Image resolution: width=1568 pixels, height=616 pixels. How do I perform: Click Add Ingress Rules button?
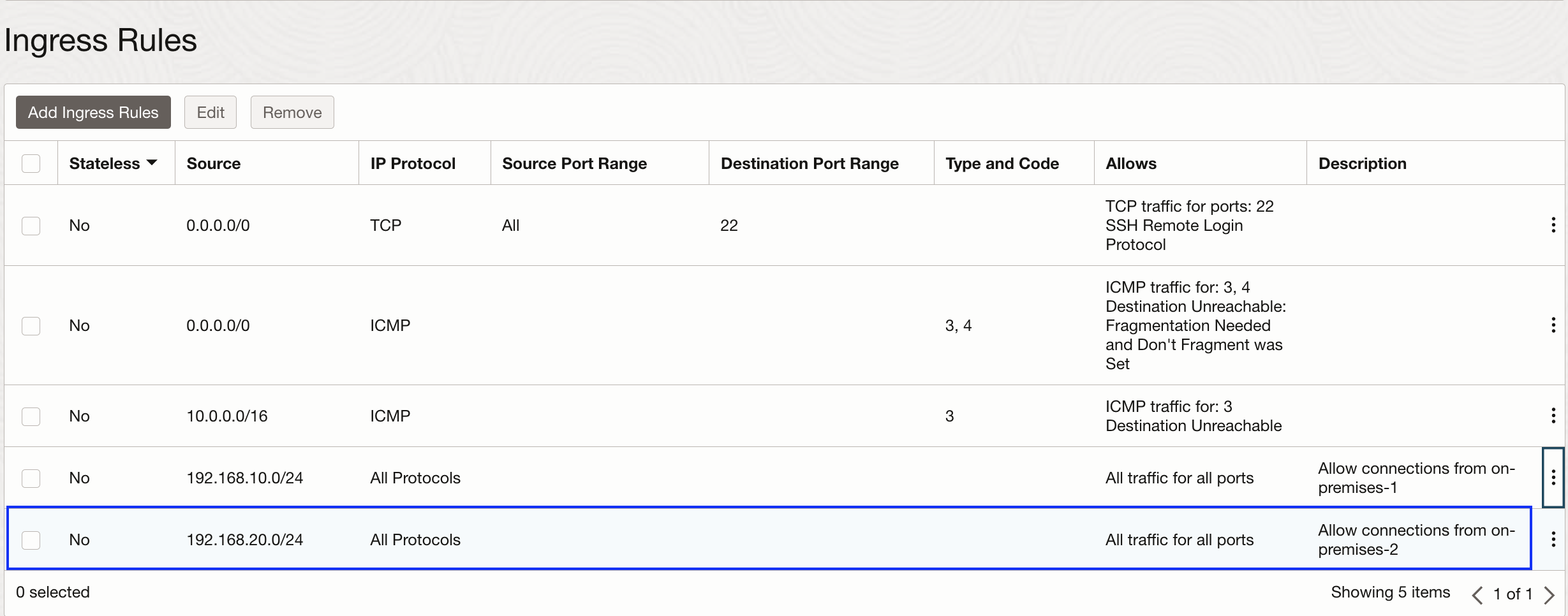pos(93,112)
